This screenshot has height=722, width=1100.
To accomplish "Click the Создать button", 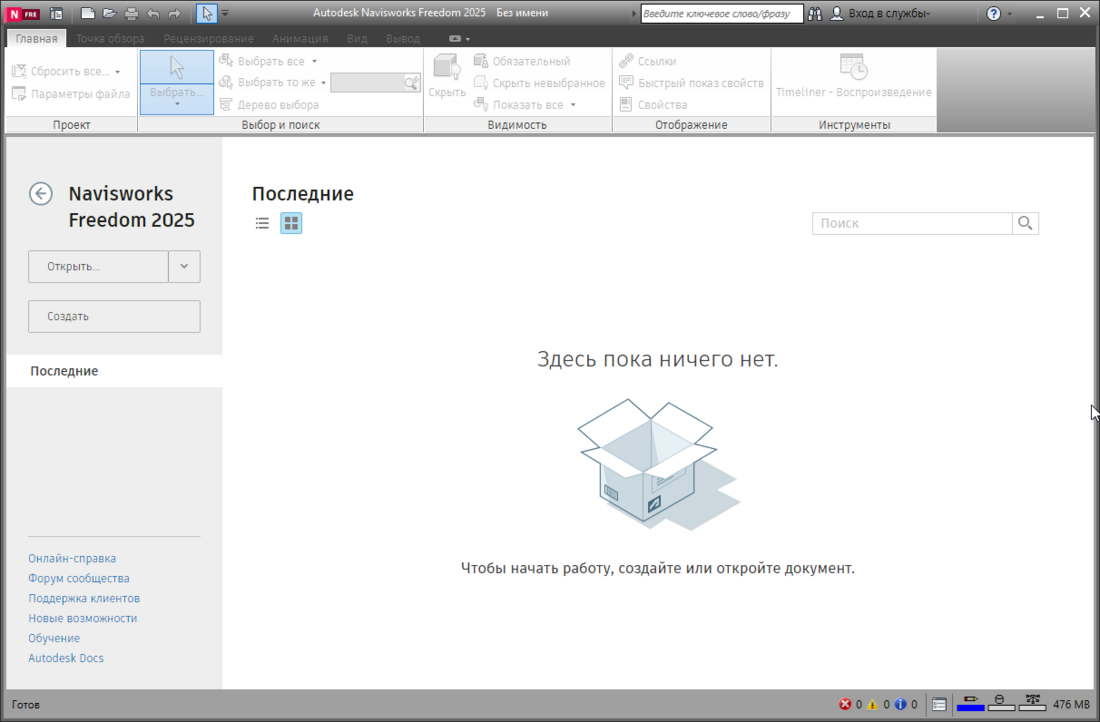I will pyautogui.click(x=114, y=316).
